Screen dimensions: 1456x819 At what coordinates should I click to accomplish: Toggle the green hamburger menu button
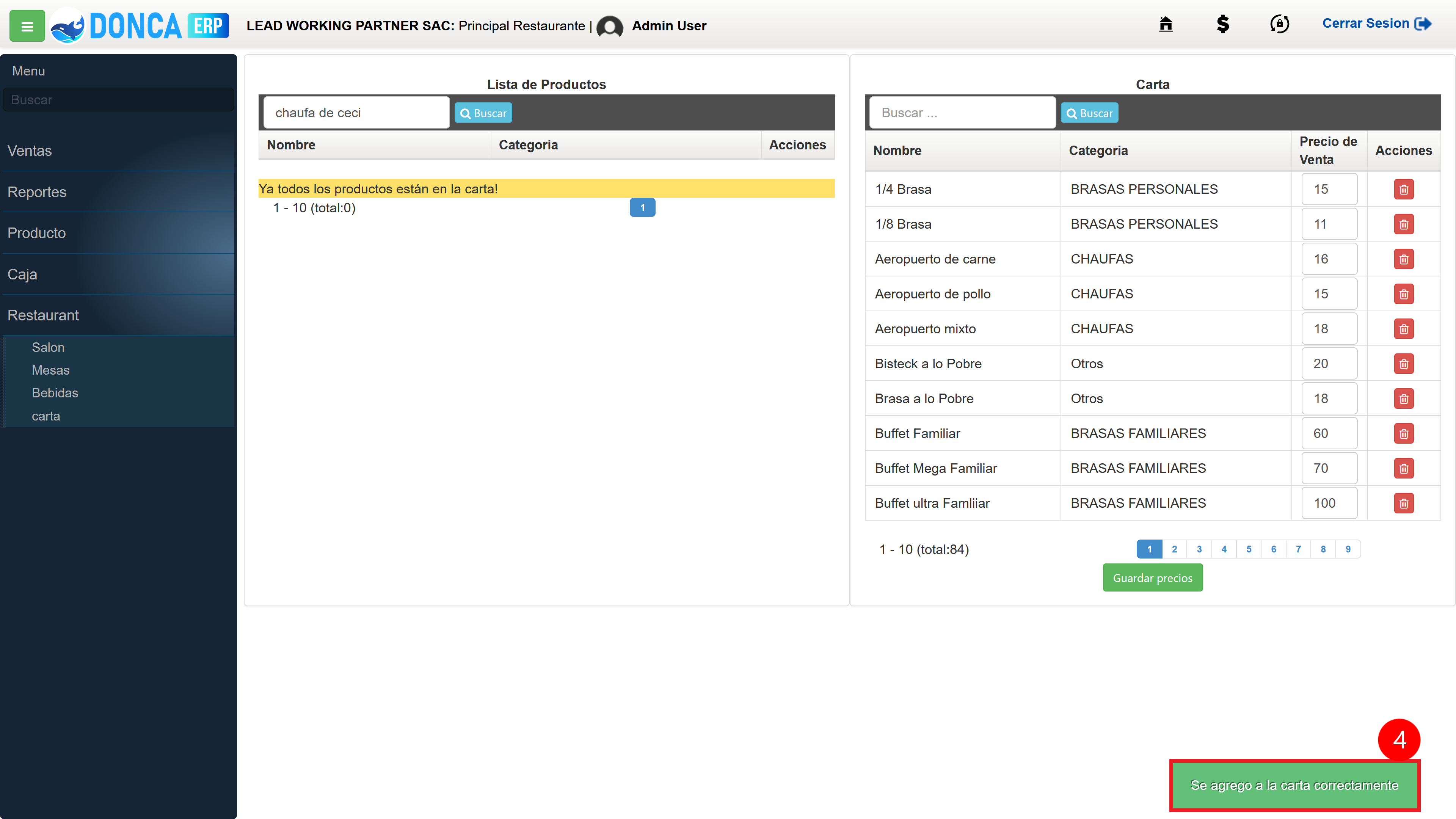pos(27,26)
